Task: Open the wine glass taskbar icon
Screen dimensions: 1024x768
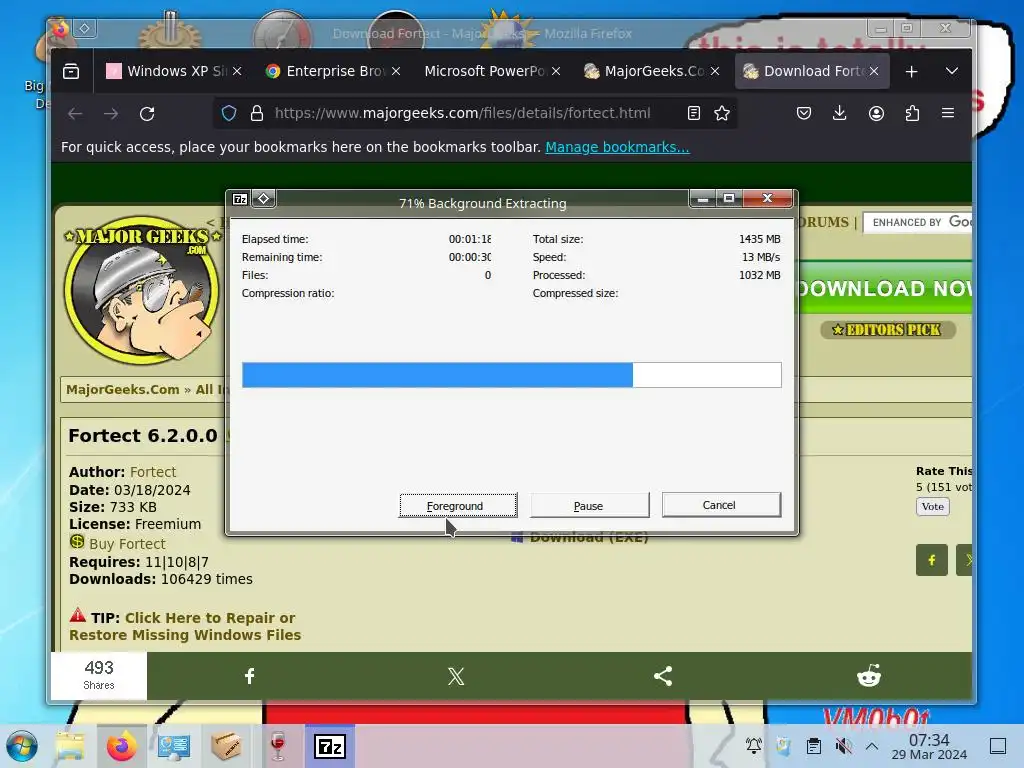Action: click(278, 746)
